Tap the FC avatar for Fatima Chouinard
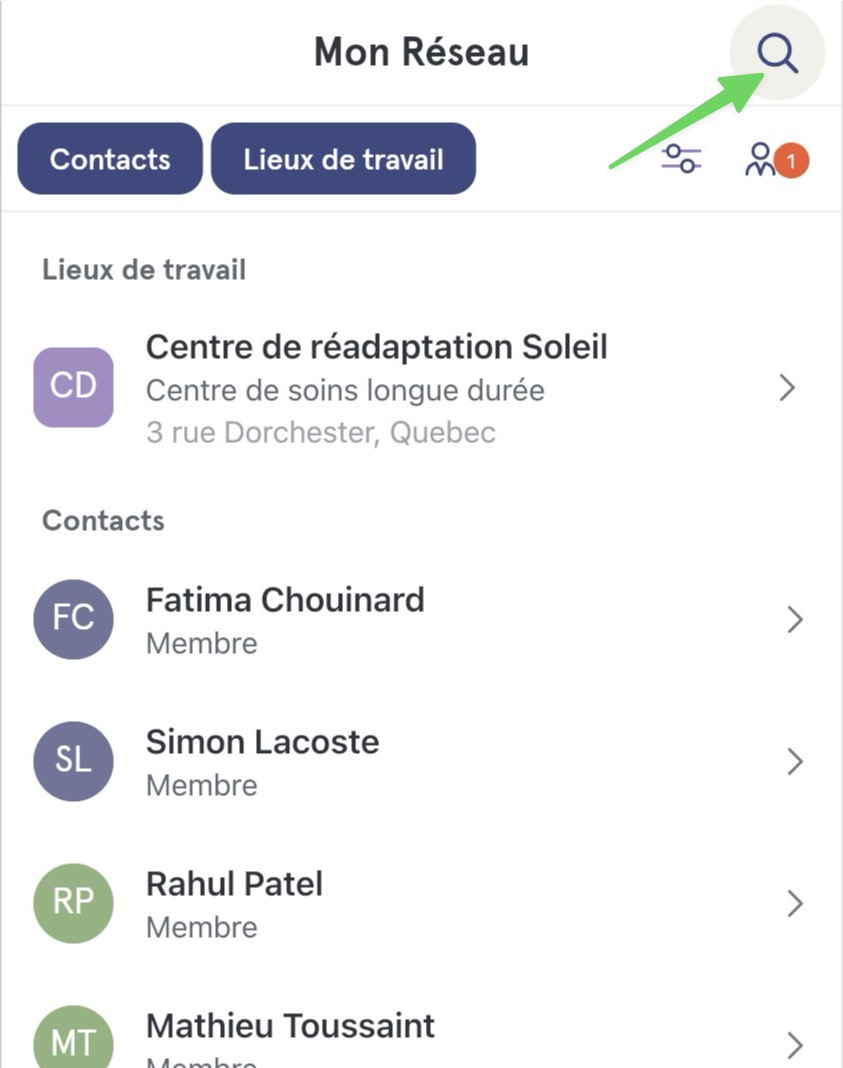Screen dimensions: 843x1068 74,619
